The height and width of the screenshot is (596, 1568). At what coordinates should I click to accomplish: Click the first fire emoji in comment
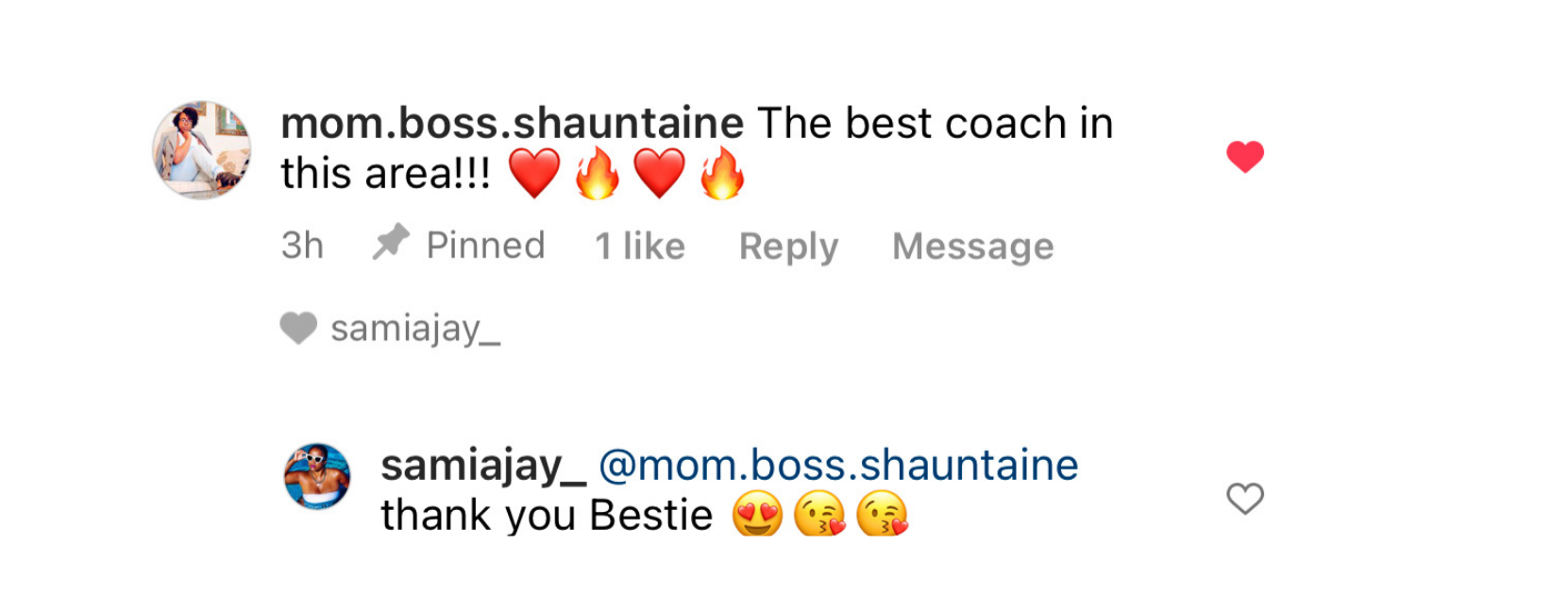pyautogui.click(x=597, y=174)
